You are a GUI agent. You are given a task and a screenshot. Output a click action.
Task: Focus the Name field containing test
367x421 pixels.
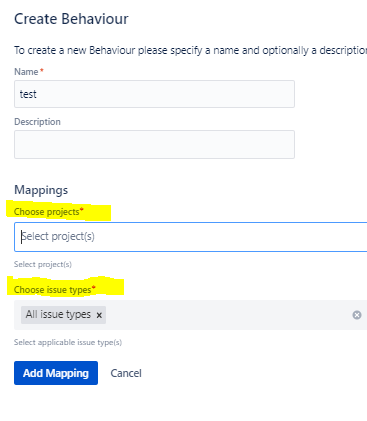pos(154,94)
